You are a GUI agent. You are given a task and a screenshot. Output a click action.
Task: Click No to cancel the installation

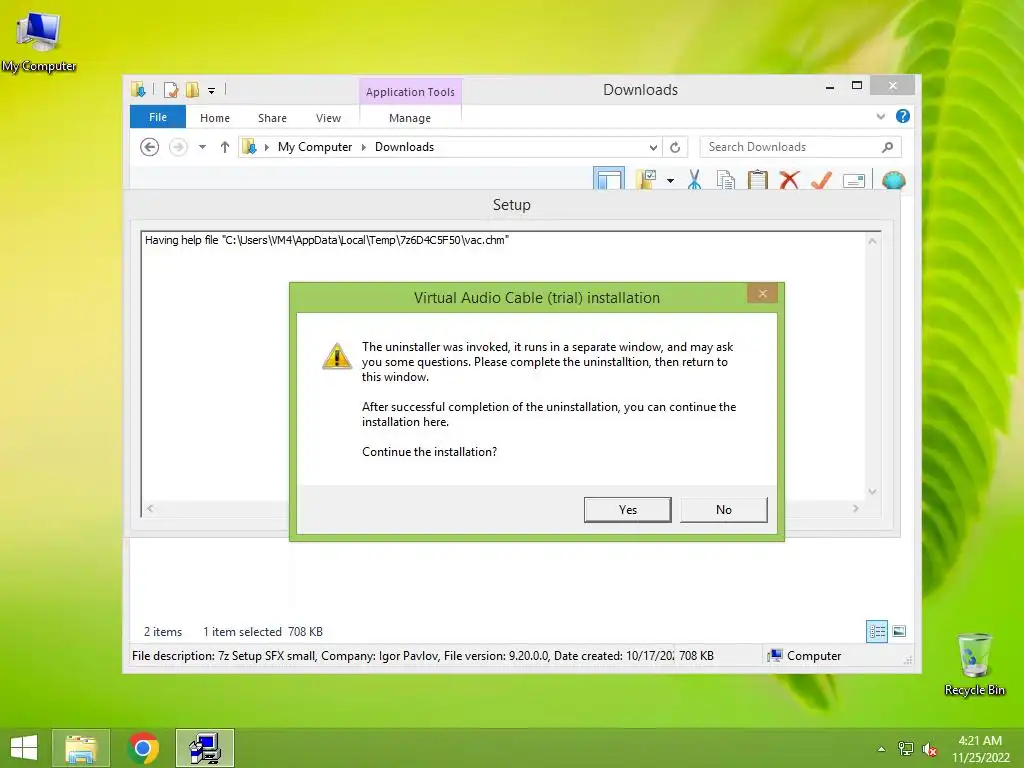[724, 509]
